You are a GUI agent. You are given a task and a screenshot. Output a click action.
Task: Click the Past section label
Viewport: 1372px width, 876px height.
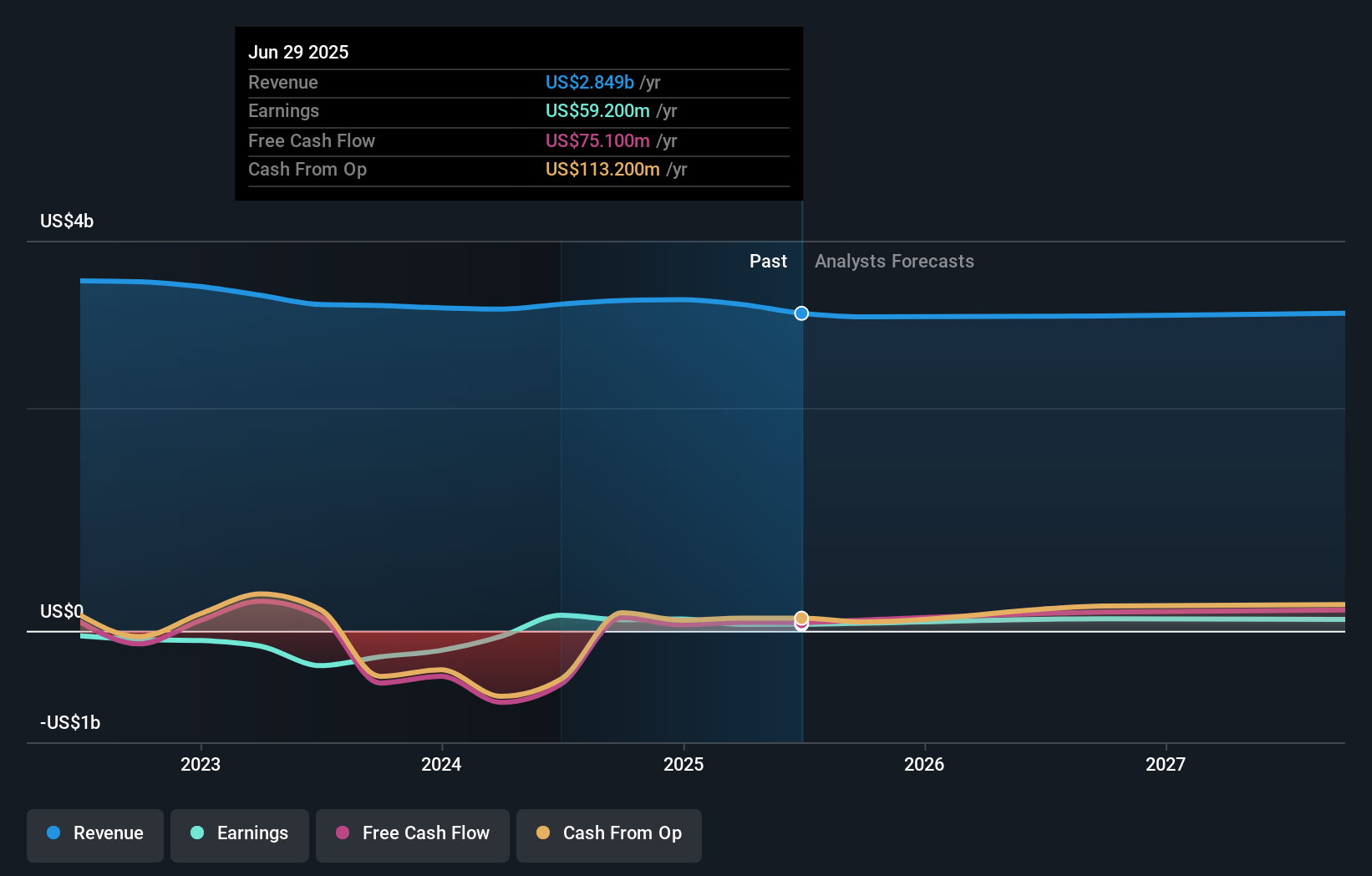click(768, 262)
